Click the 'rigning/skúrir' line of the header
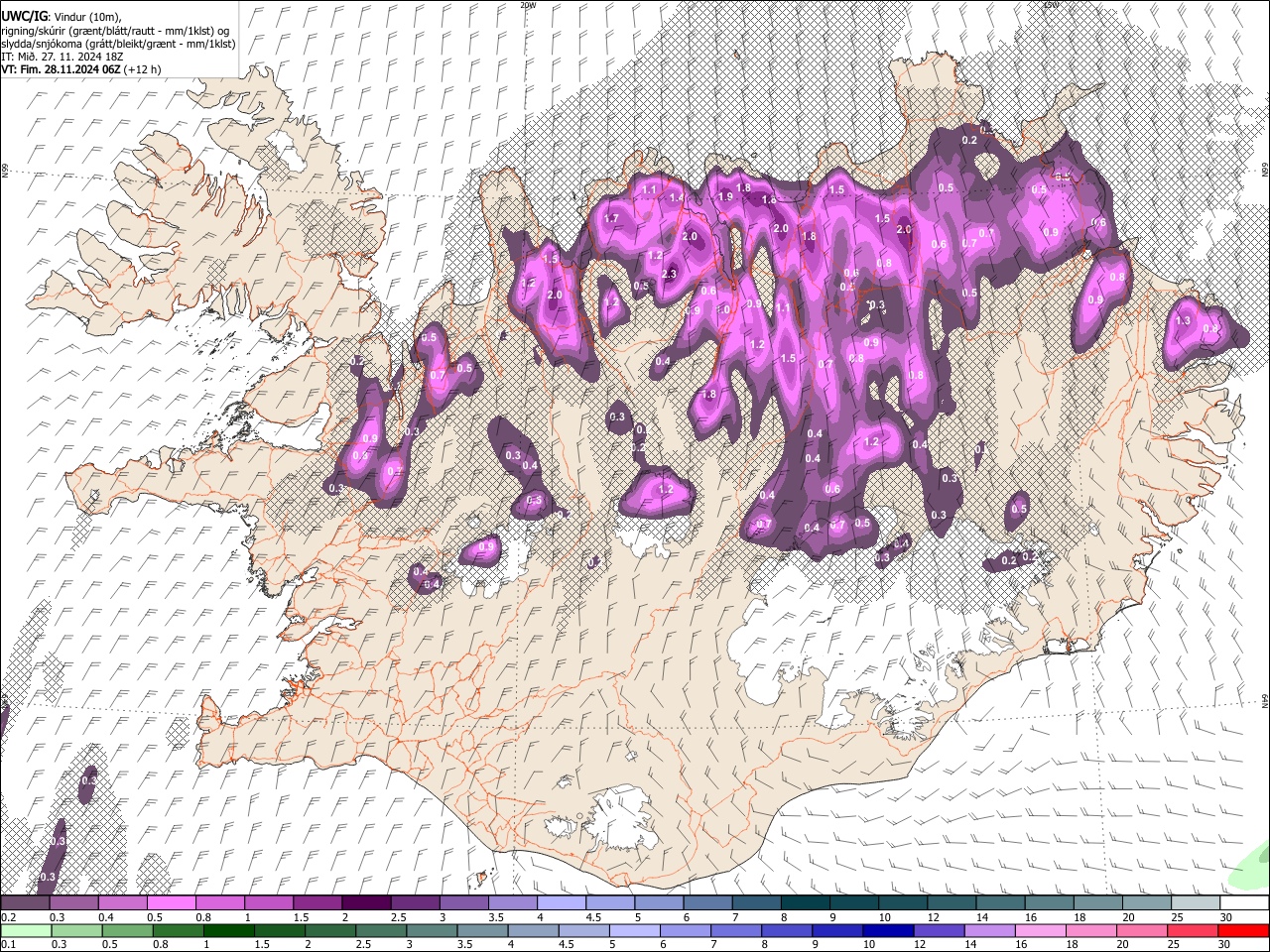The height and width of the screenshot is (952, 1270). pos(114,31)
